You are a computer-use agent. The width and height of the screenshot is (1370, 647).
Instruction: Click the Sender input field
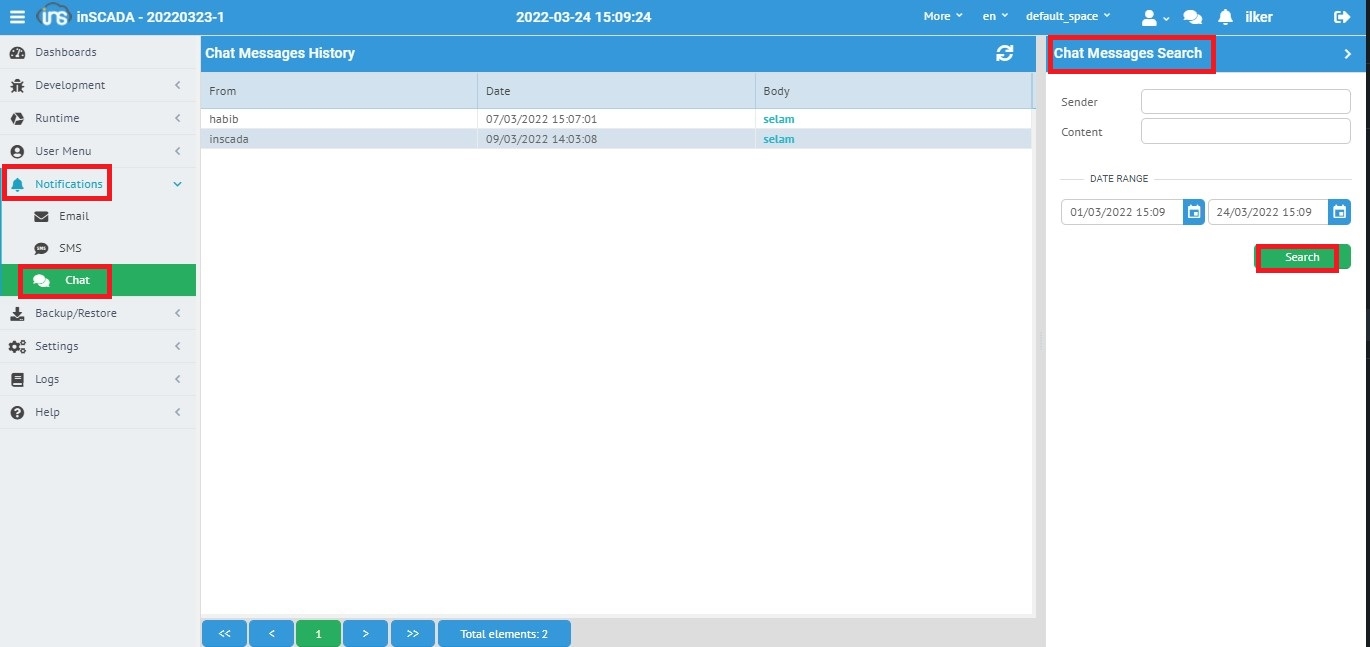click(1245, 102)
